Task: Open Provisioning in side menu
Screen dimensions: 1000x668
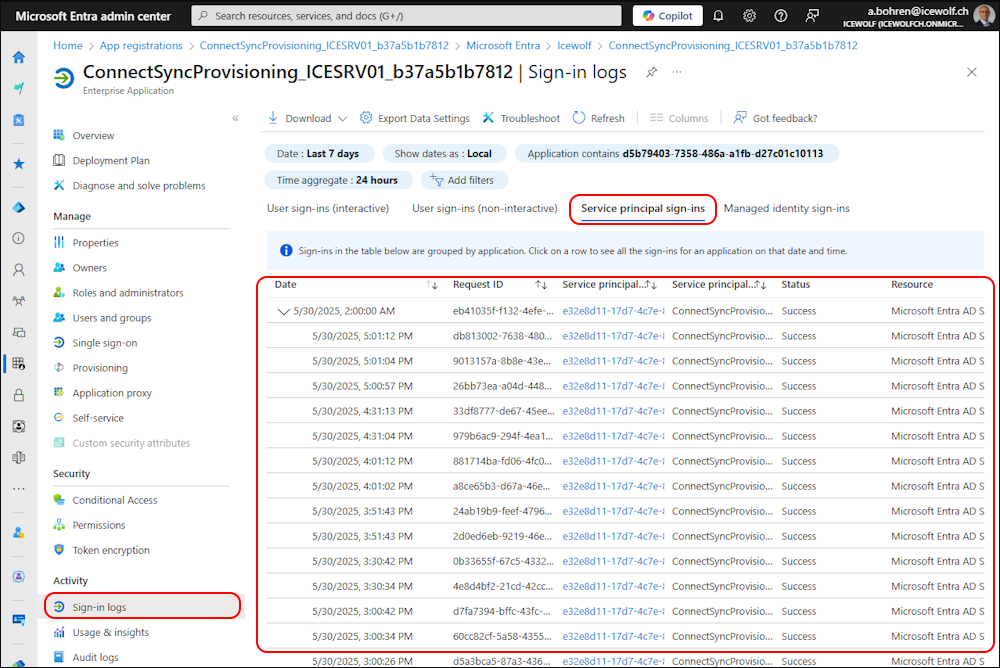Action: coord(100,368)
